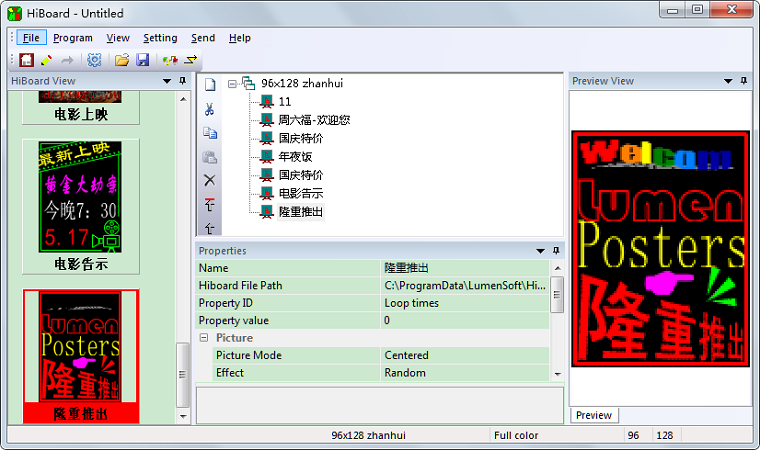This screenshot has height=450, width=760.
Task: Open Properties panel dropdown arrow
Action: tap(540, 251)
